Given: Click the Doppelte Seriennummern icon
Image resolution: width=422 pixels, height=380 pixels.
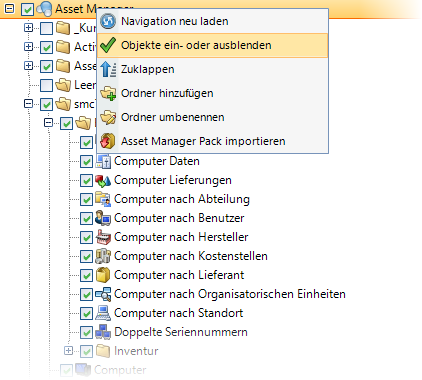Looking at the screenshot, I should [103, 332].
